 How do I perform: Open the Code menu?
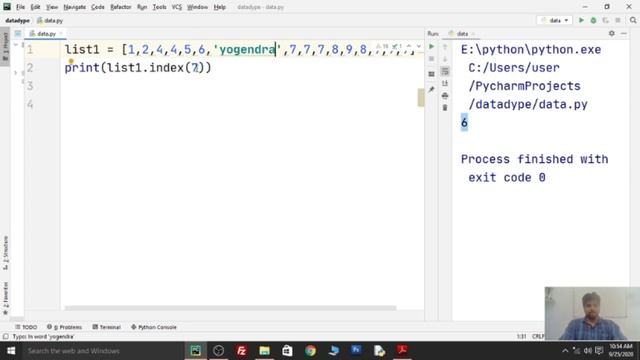[x=98, y=7]
